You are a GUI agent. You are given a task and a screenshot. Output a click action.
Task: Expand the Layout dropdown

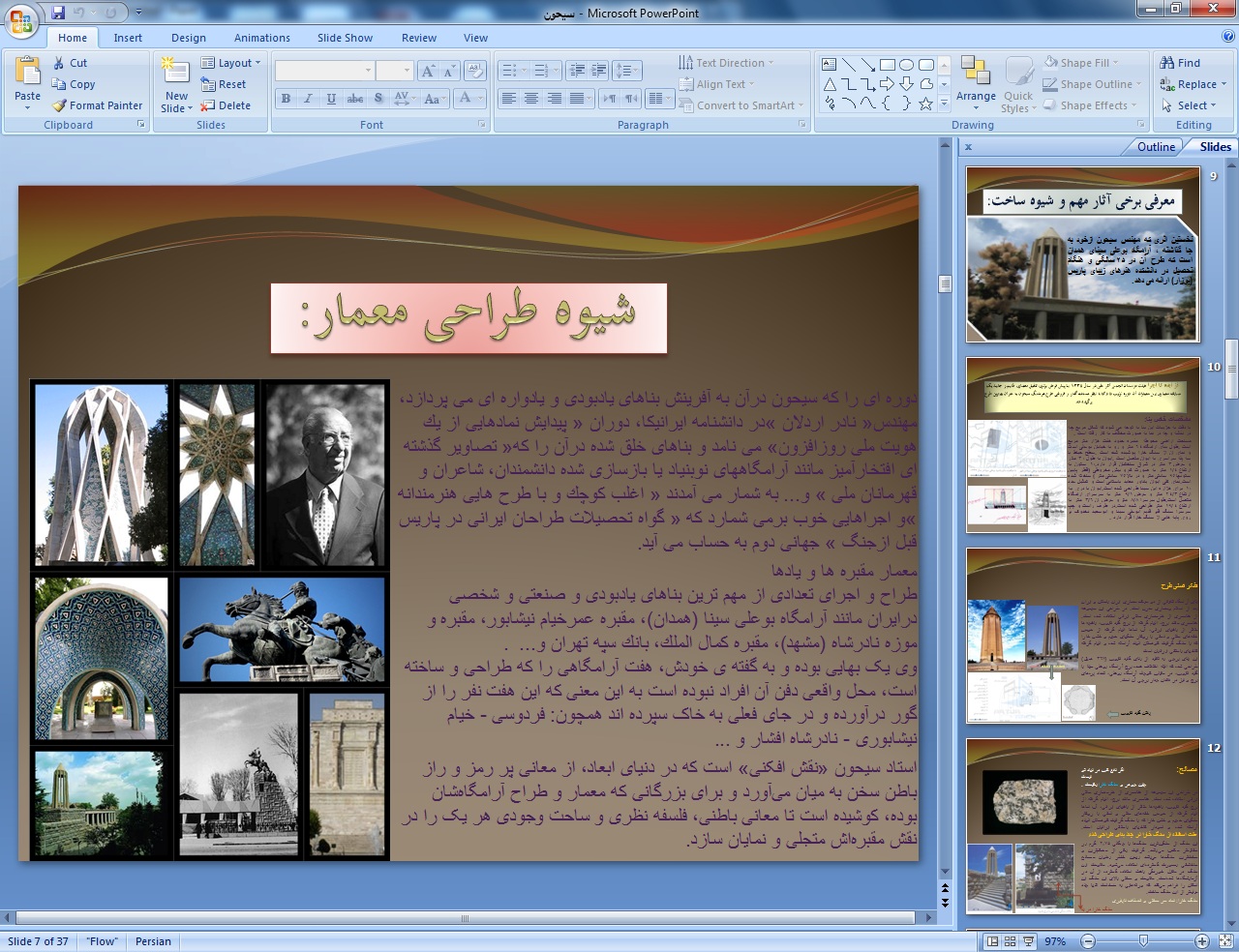click(x=230, y=63)
